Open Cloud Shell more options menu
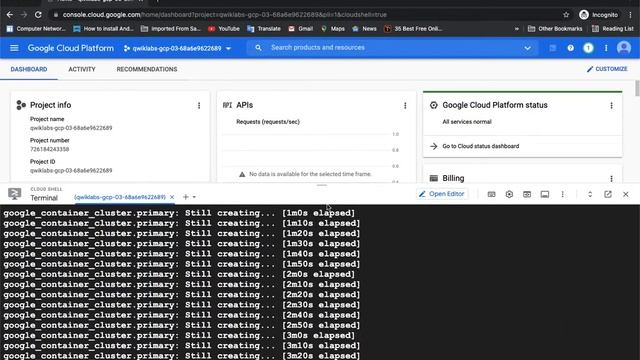Screen dimensions: 640x360 coord(562,194)
